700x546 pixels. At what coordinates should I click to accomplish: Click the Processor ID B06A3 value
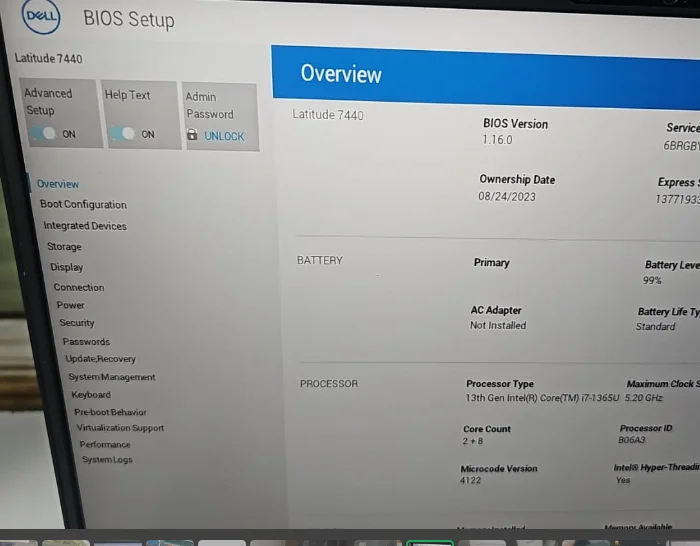[x=631, y=440]
